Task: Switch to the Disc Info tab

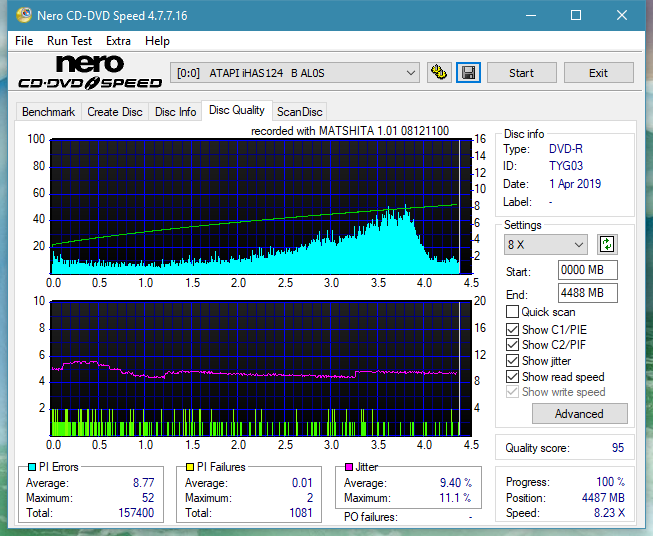Action: (175, 112)
